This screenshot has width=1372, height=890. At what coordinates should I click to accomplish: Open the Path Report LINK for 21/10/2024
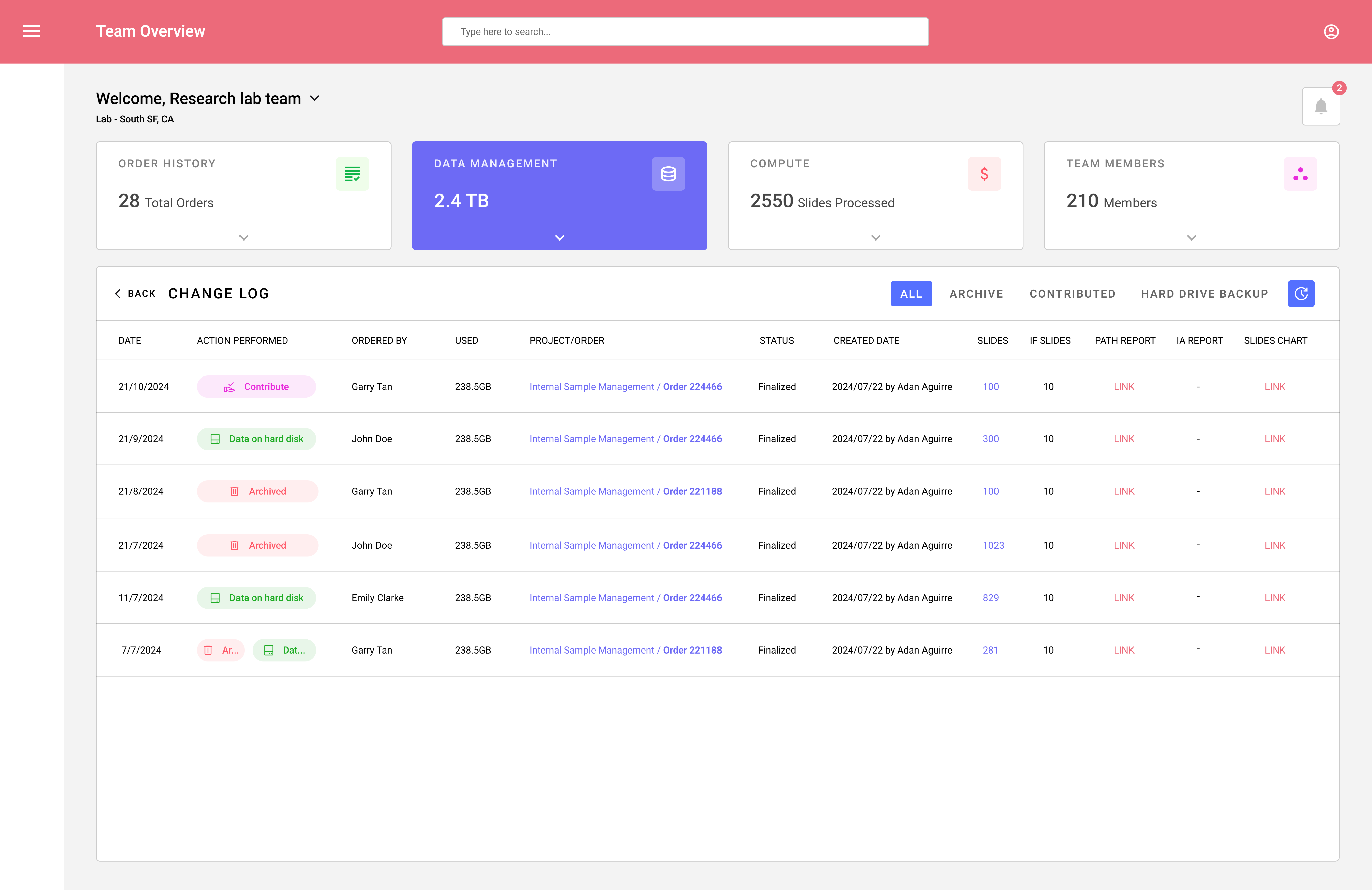pyautogui.click(x=1123, y=386)
